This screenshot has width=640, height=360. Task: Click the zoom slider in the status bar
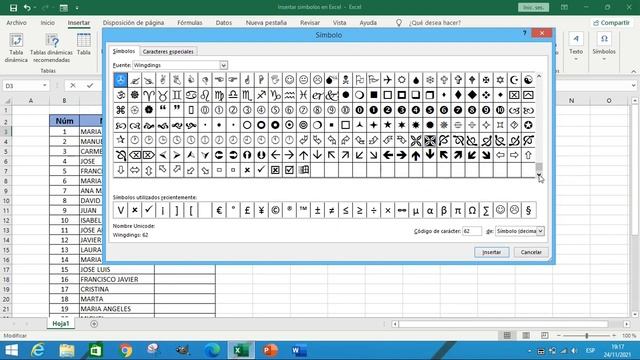(587, 336)
